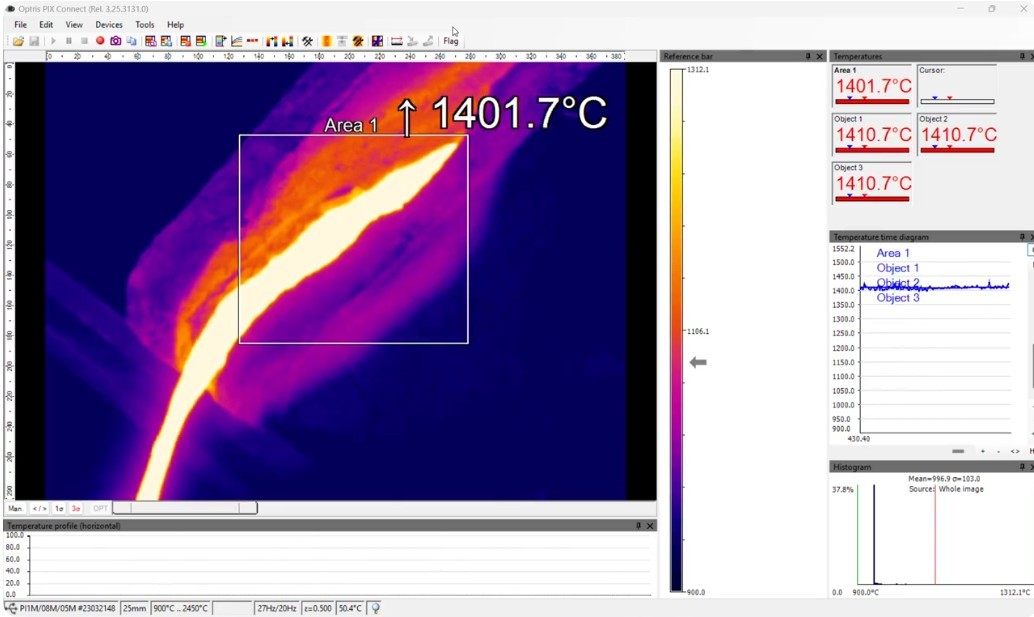Click the copy to clipboard icon
The image size is (1034, 617).
(132, 41)
